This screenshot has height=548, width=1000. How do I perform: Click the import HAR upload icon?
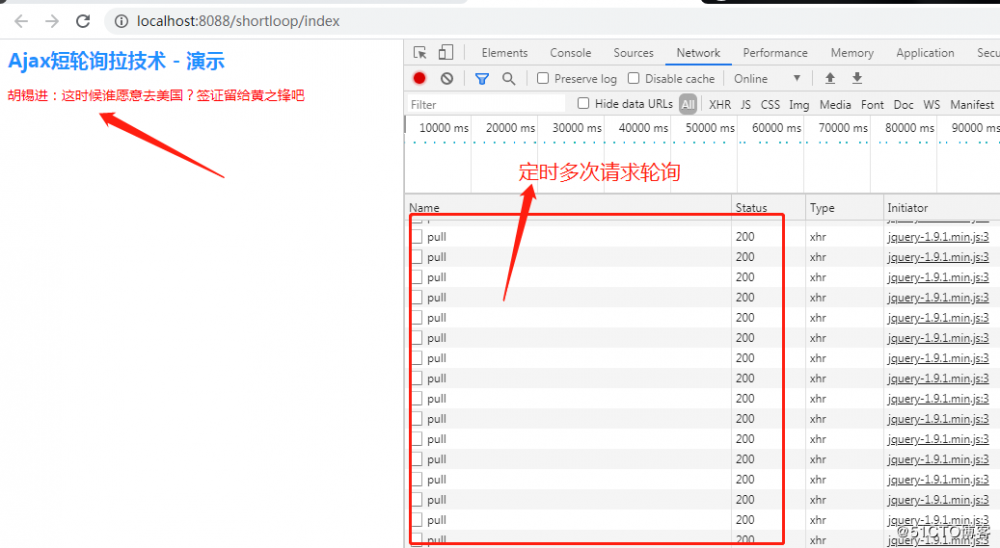[x=830, y=78]
